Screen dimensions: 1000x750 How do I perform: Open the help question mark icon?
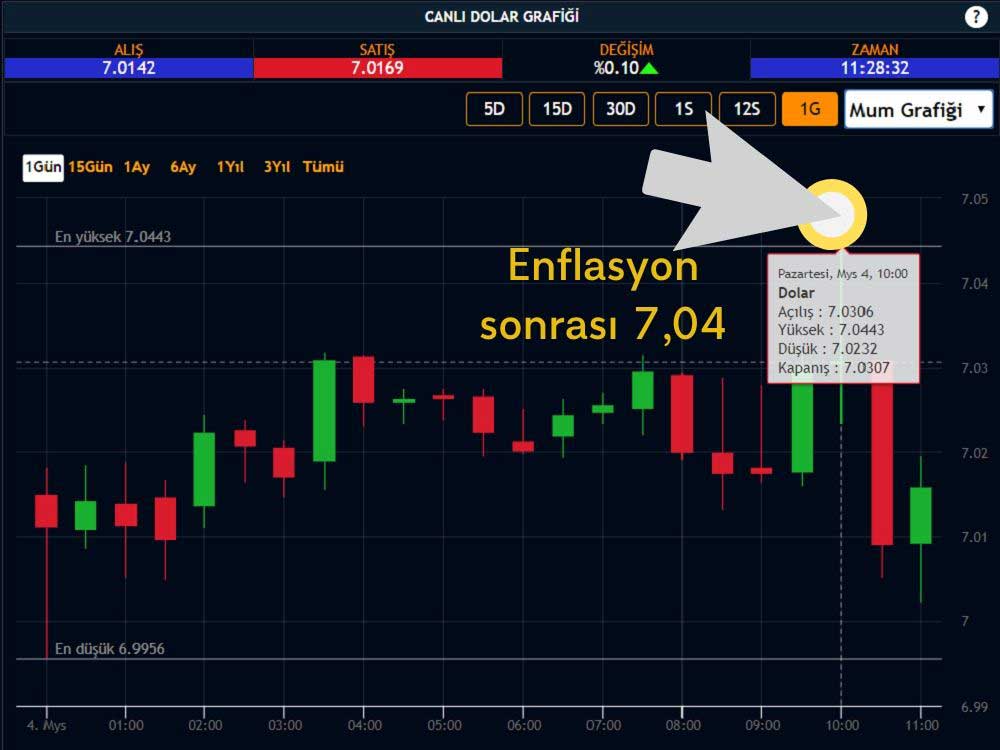point(975,17)
